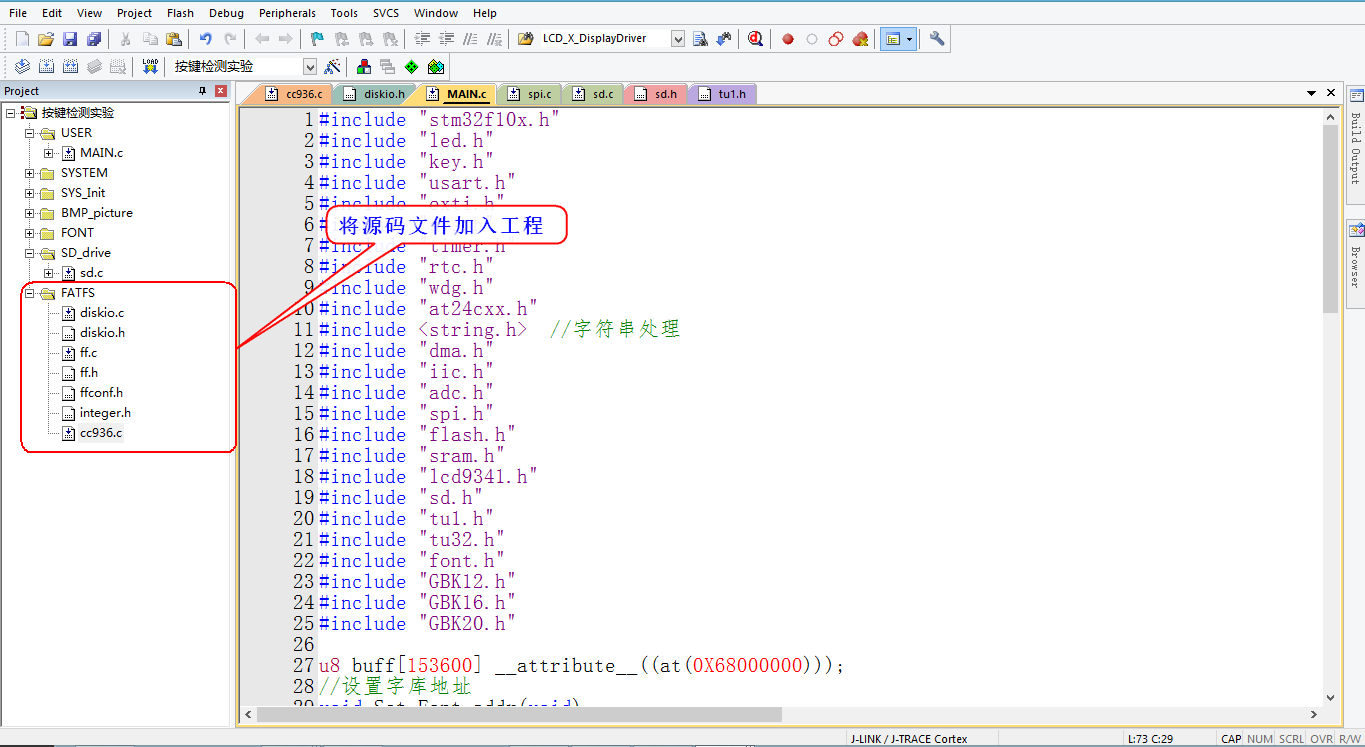Enable or disable a breakpoint with the hollow circle
This screenshot has width=1365, height=747.
point(812,38)
